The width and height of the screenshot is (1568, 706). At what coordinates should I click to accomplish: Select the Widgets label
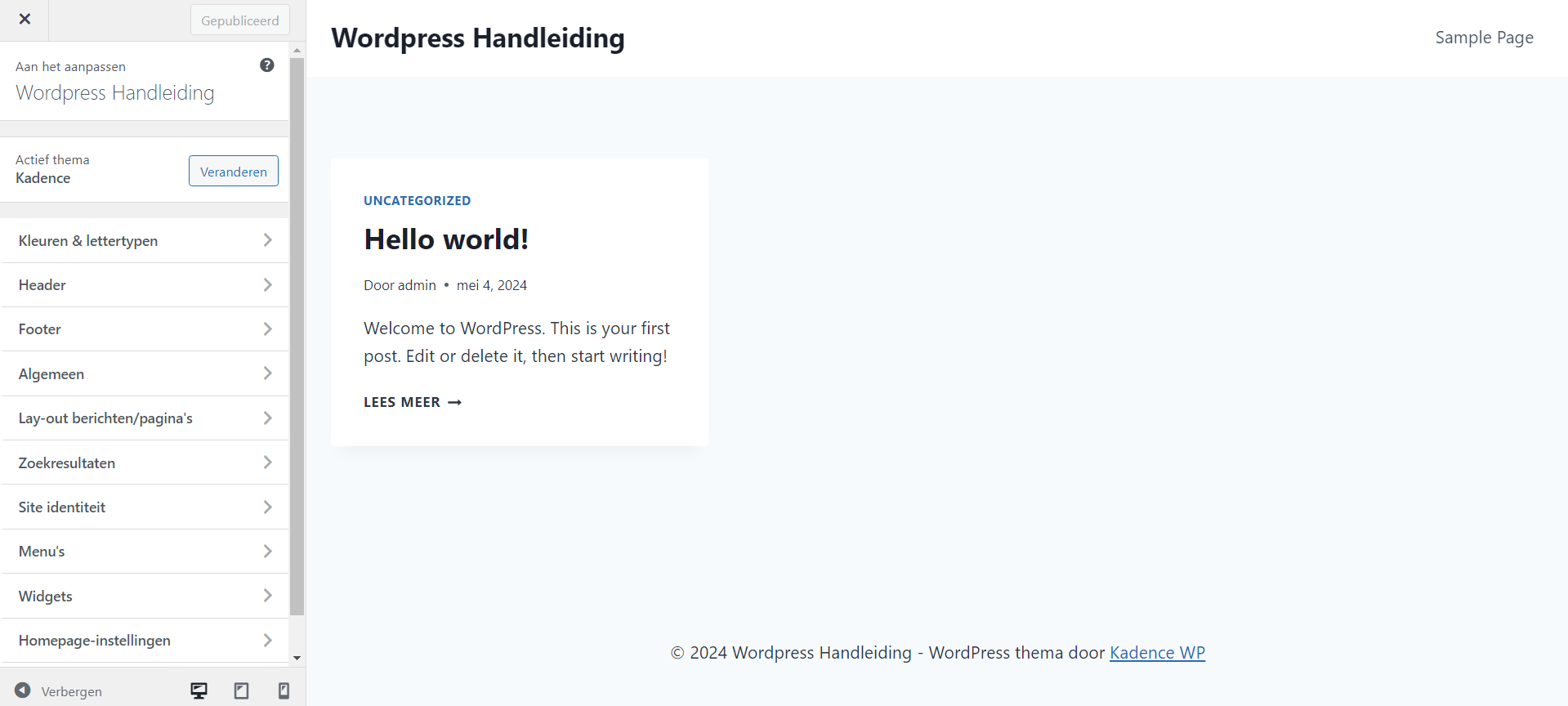(x=46, y=597)
